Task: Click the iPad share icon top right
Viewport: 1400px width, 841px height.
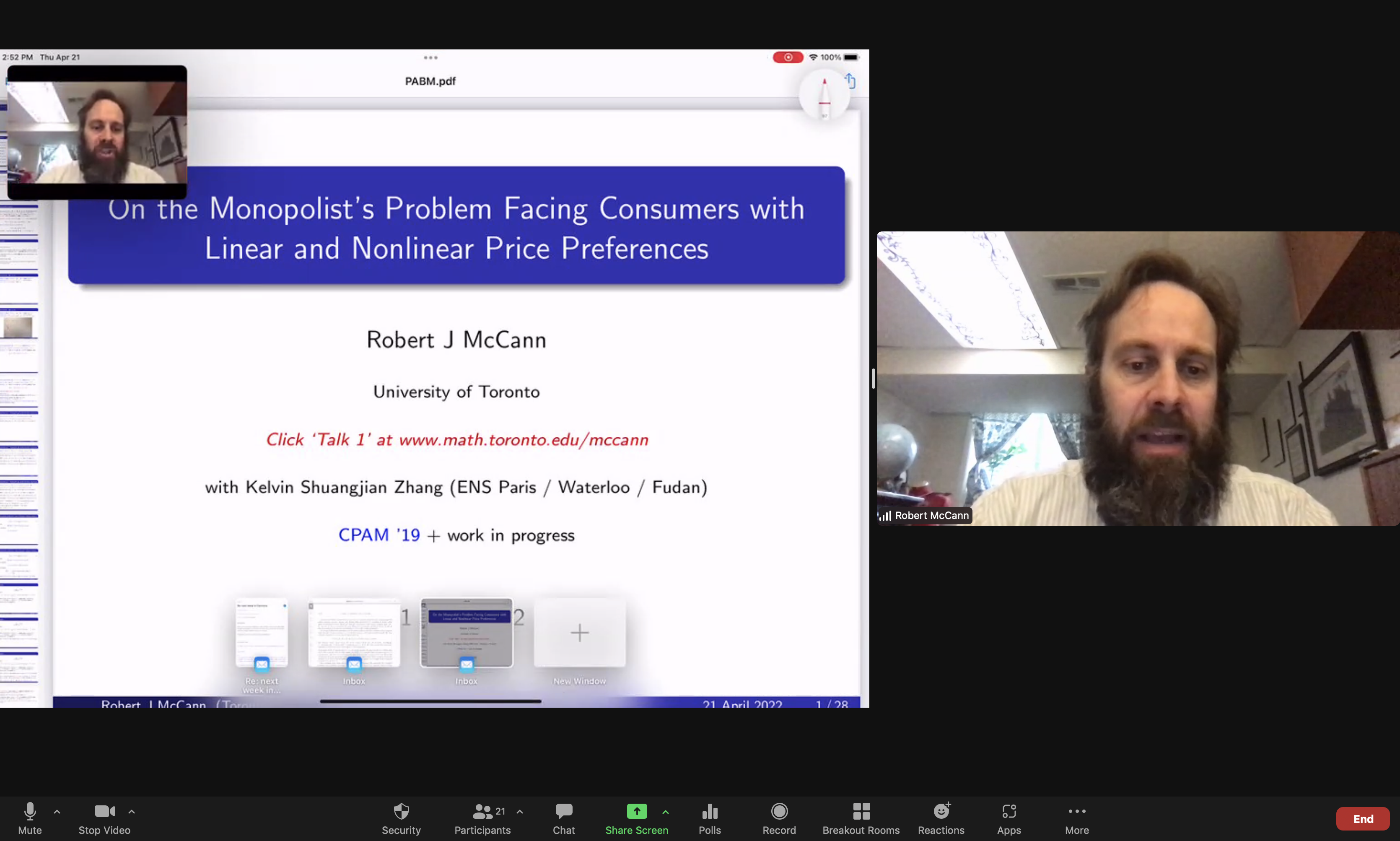Action: tap(850, 80)
